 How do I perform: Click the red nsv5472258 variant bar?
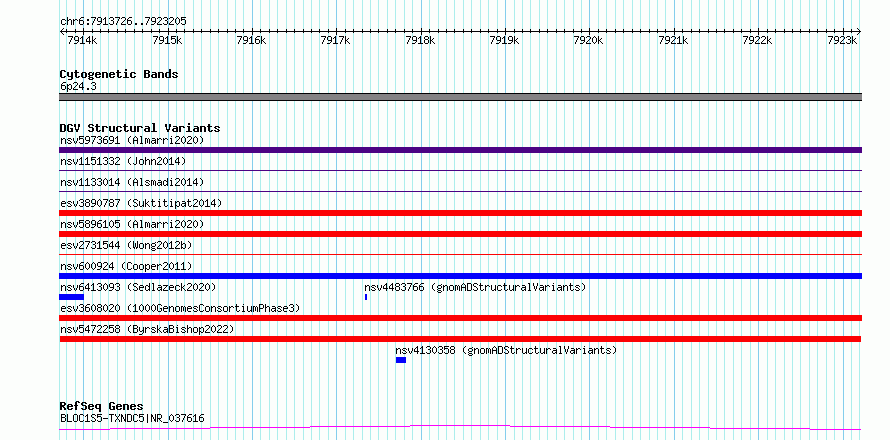click(460, 339)
